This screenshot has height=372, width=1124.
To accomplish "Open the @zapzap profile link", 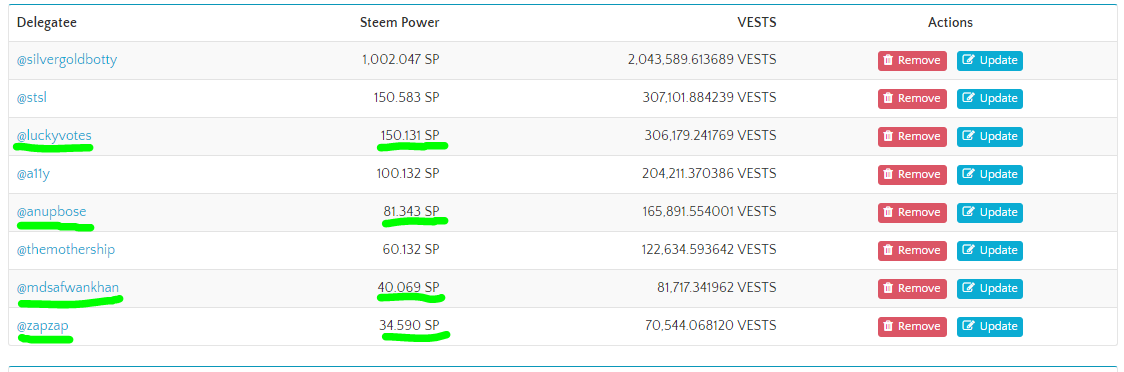I will point(43,325).
